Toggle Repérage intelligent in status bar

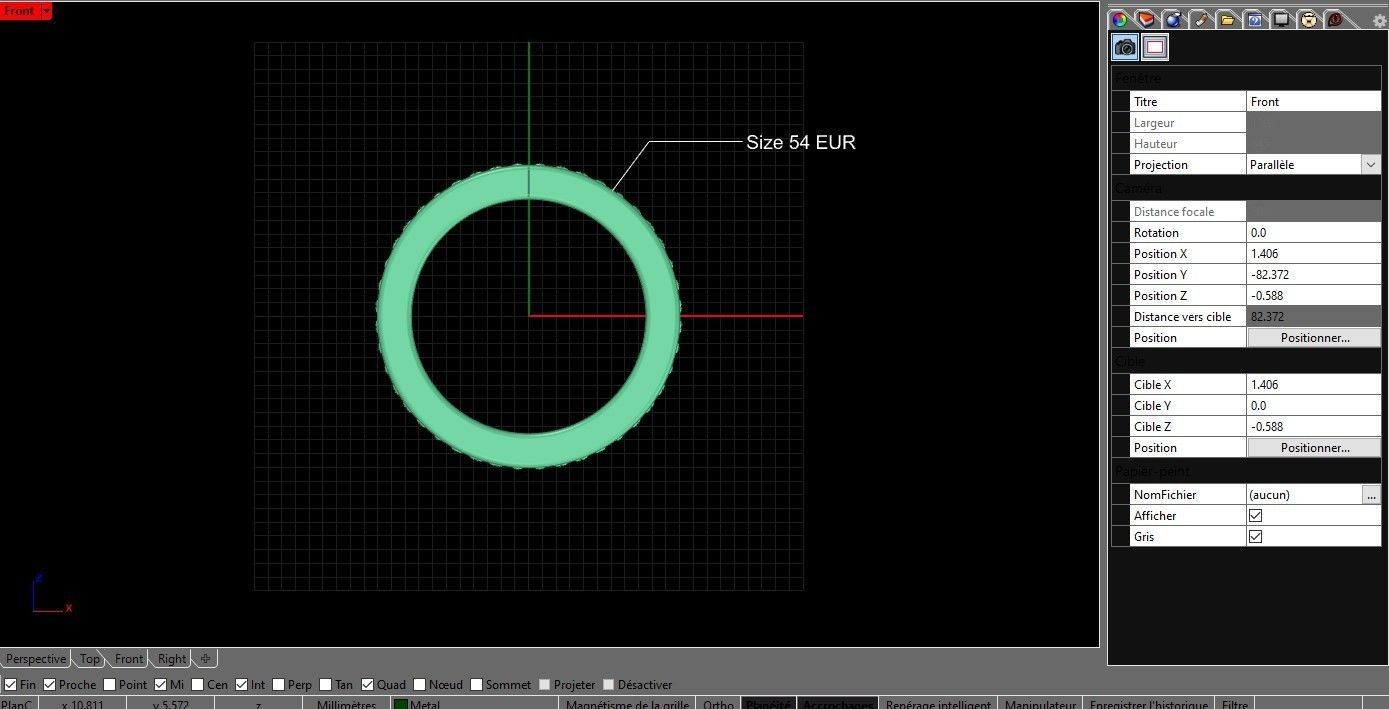click(x=938, y=704)
